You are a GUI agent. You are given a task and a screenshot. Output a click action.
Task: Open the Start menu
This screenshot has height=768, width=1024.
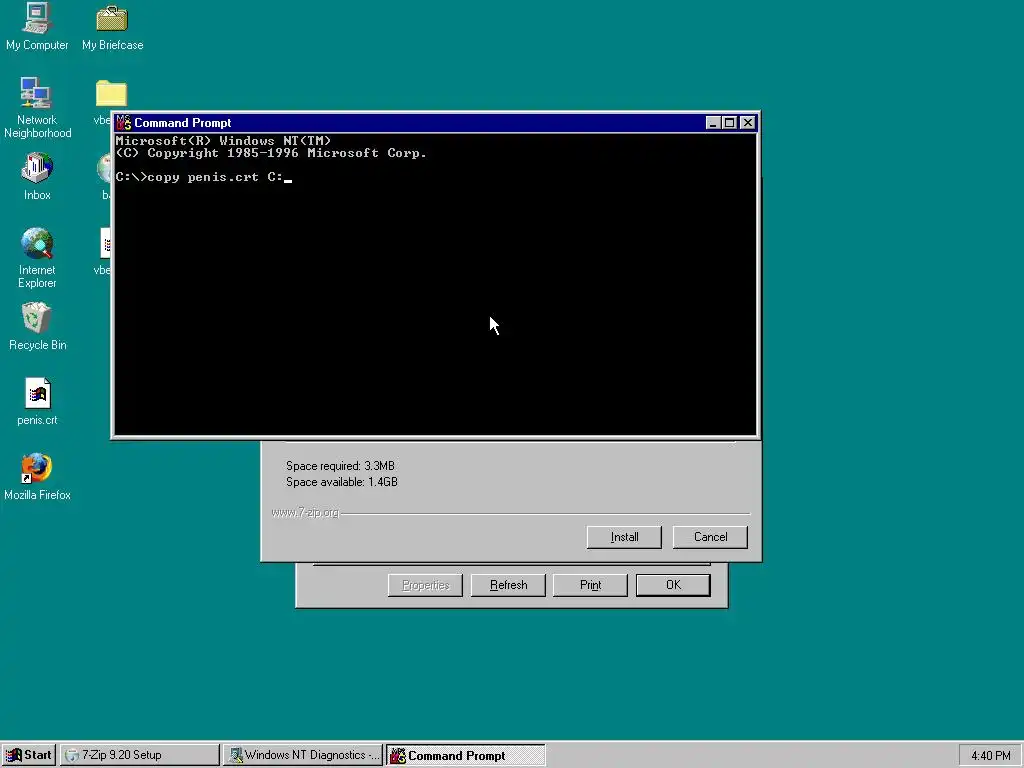coord(29,755)
